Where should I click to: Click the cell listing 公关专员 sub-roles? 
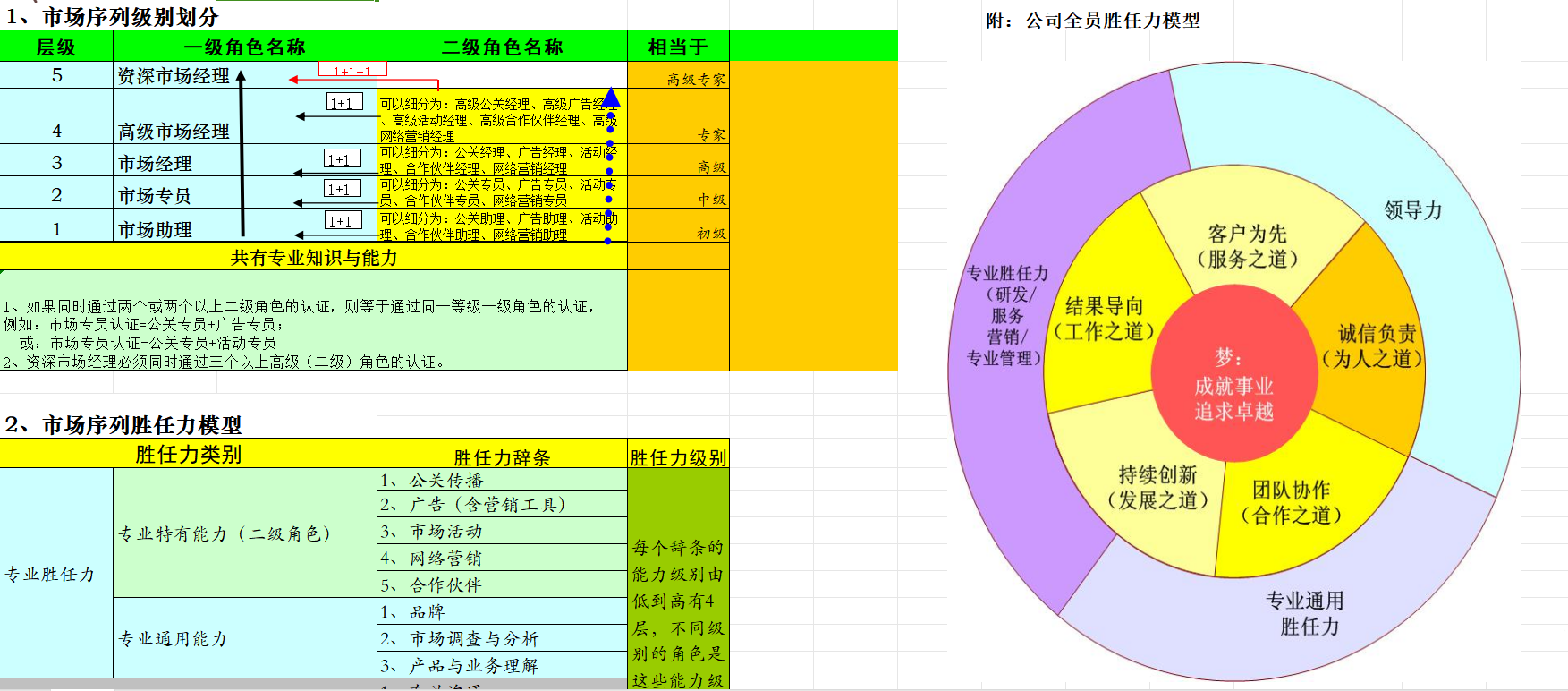(x=502, y=192)
